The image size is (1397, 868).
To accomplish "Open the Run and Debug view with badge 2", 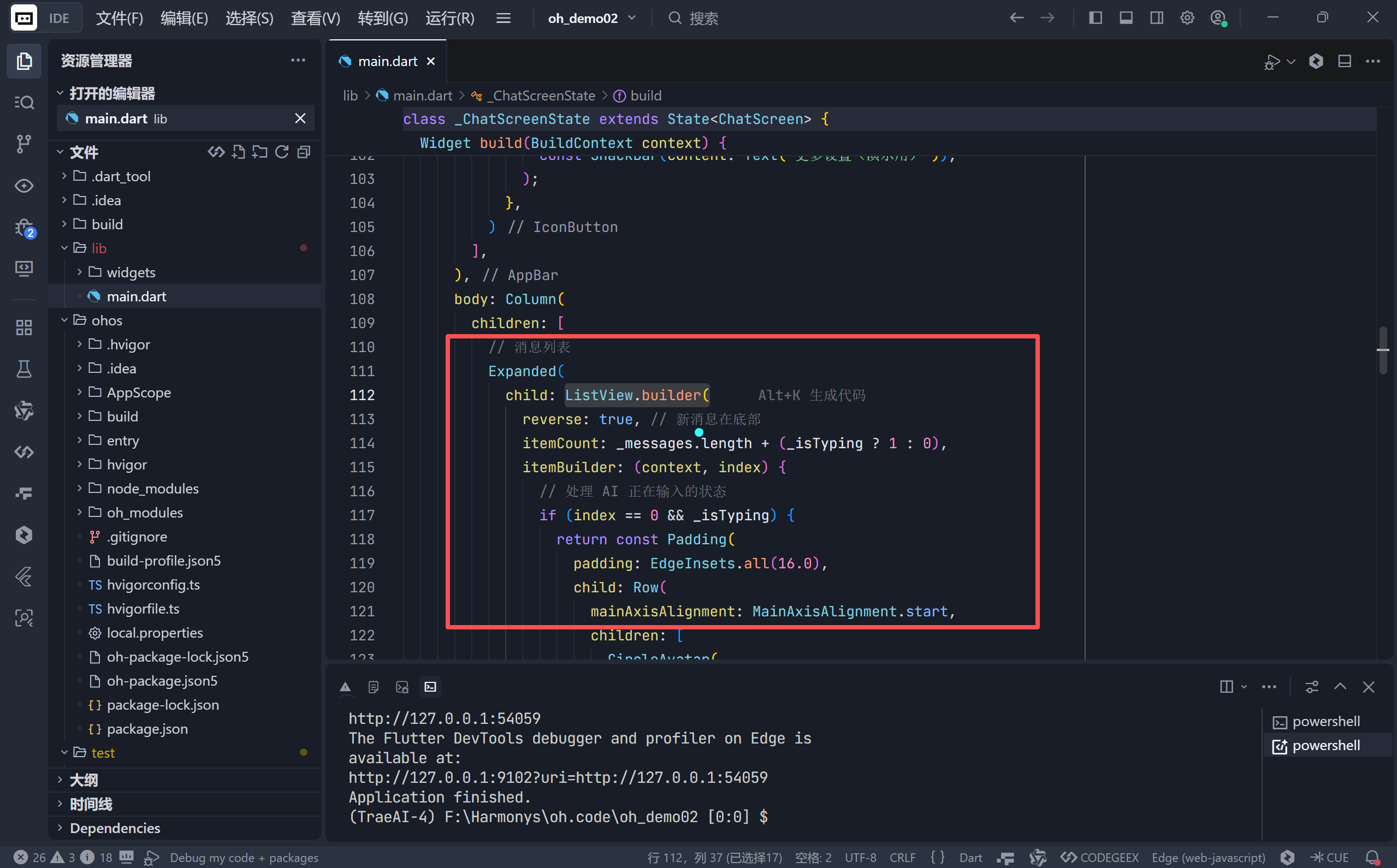I will 23,228.
